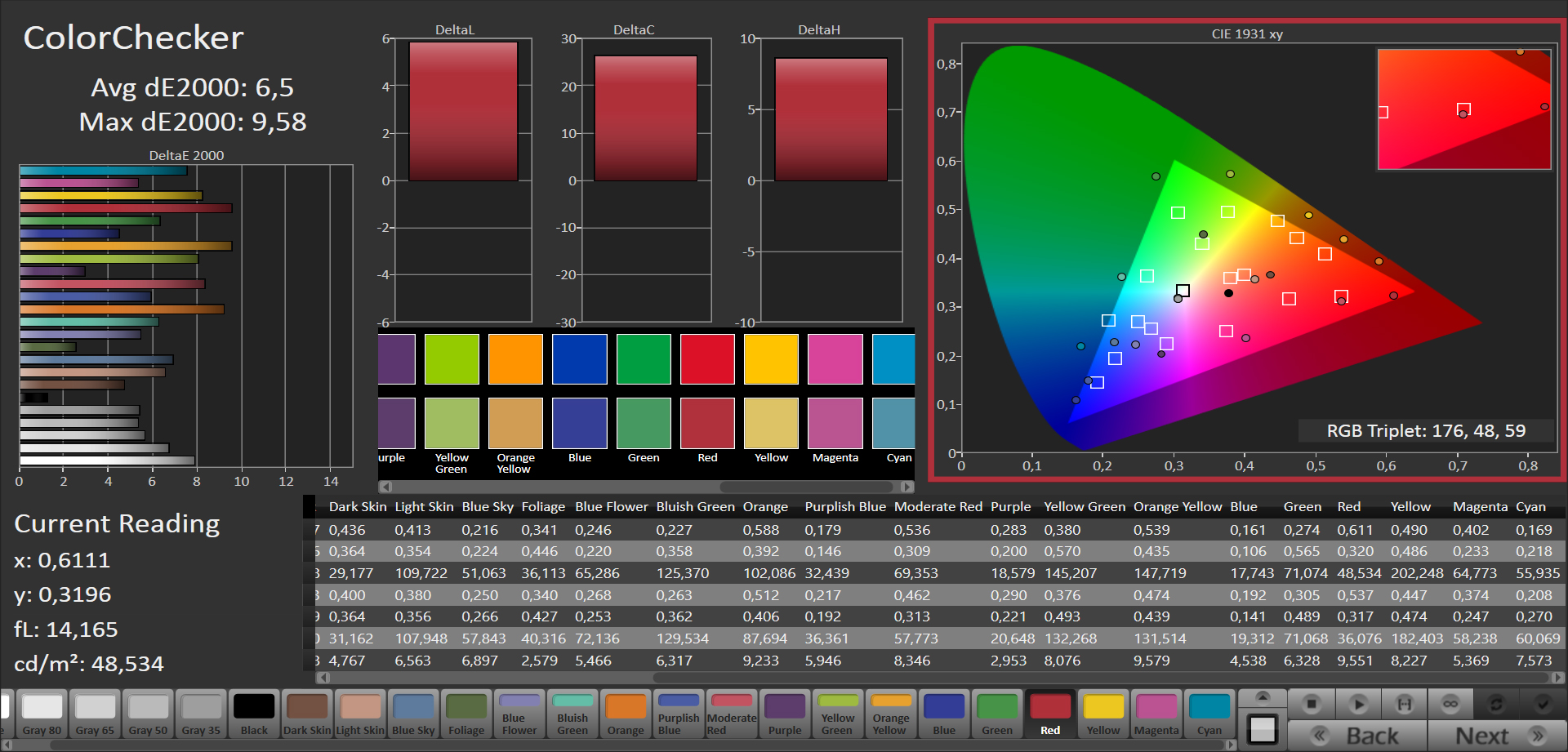The height and width of the screenshot is (752, 1568).
Task: Click the Orange Yellow column header in table
Action: click(1178, 507)
